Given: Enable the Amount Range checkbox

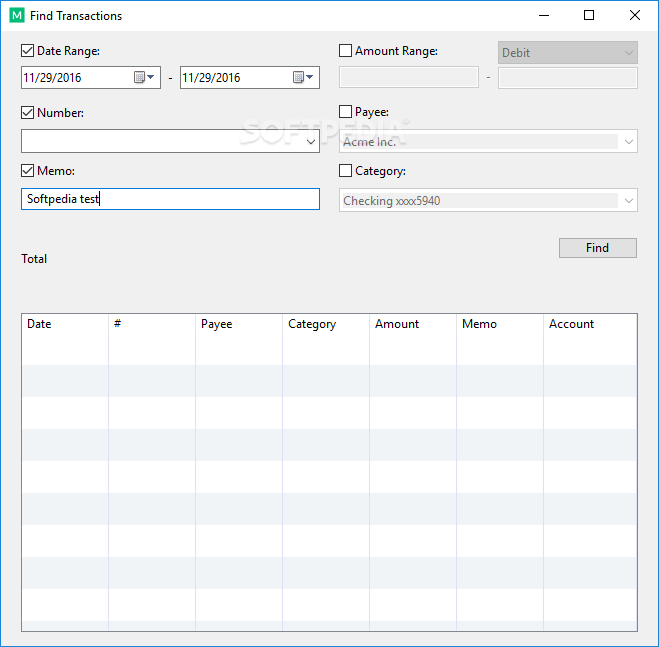Looking at the screenshot, I should pos(345,51).
